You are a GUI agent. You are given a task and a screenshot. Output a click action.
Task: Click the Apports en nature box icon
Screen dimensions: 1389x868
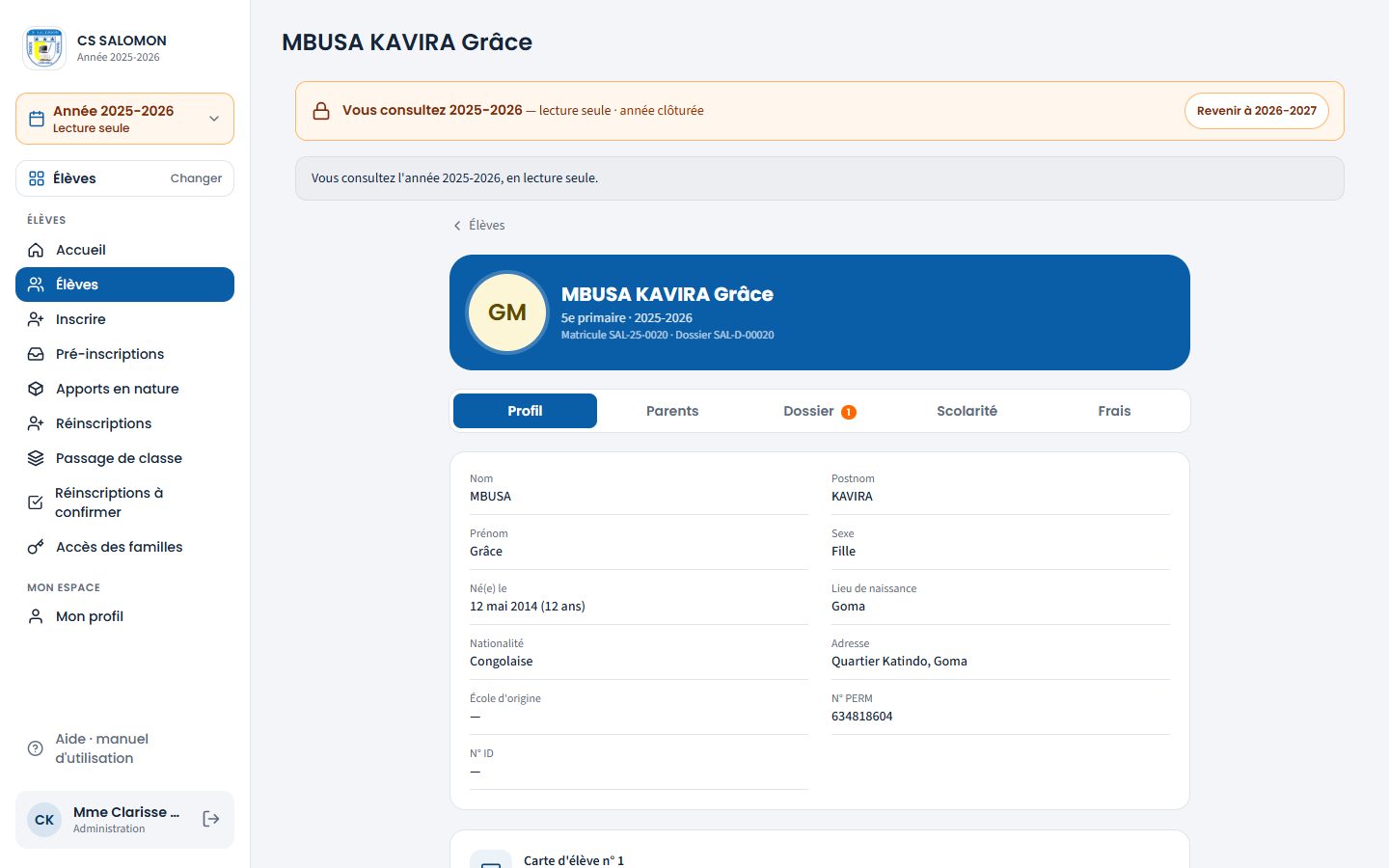[36, 389]
